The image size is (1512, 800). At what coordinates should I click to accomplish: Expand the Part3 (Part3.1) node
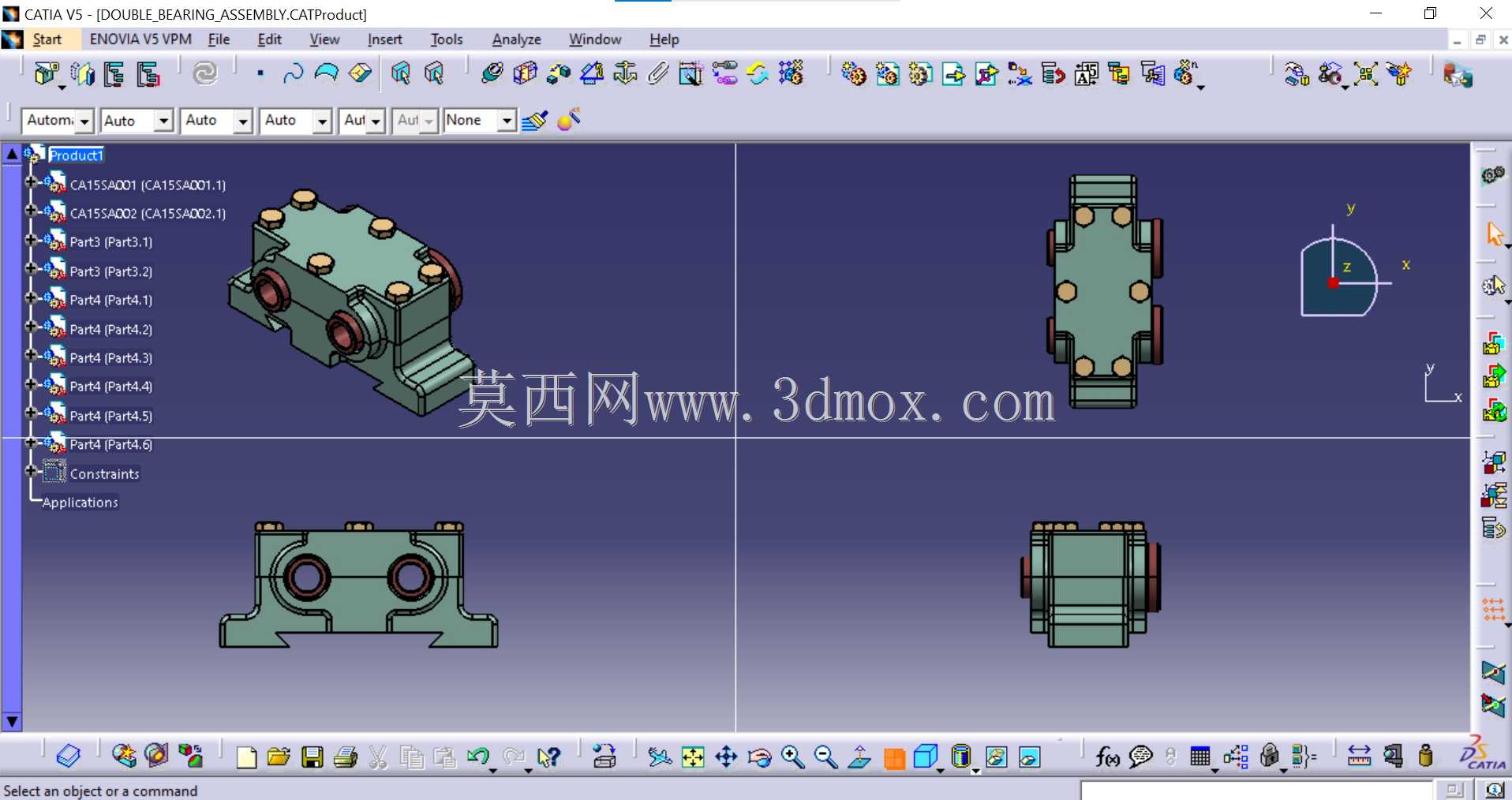[x=32, y=239]
